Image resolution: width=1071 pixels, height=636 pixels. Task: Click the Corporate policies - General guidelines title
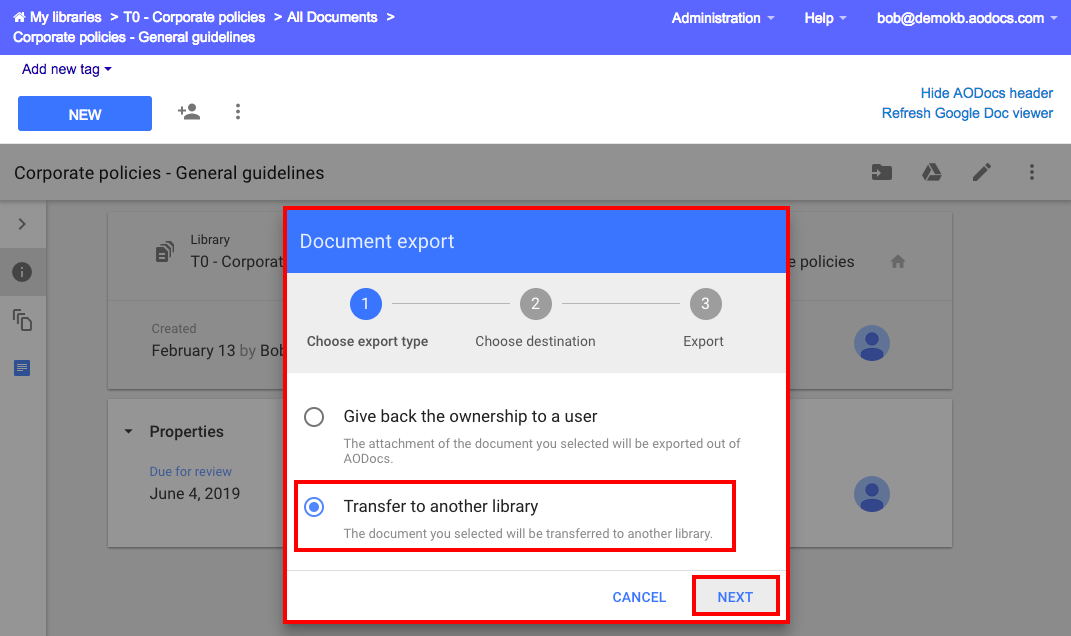[x=169, y=173]
